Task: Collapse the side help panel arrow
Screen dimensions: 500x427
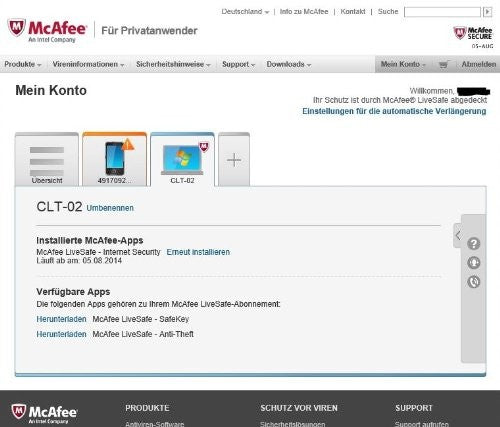Action: [458, 235]
